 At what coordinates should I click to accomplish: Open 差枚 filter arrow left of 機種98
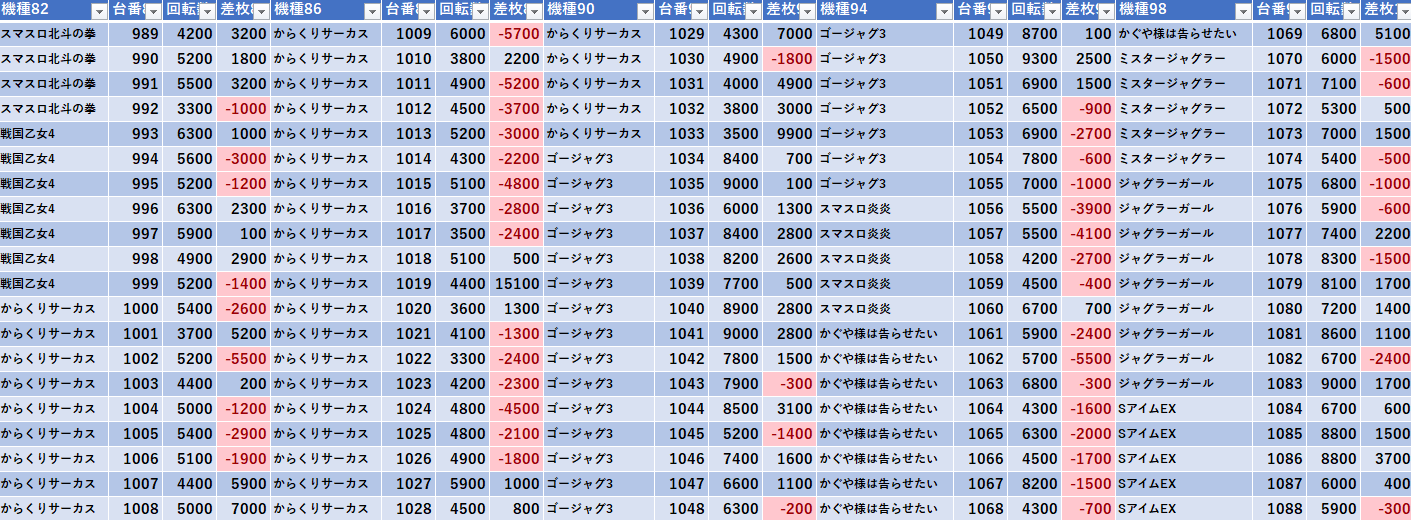(1105, 11)
